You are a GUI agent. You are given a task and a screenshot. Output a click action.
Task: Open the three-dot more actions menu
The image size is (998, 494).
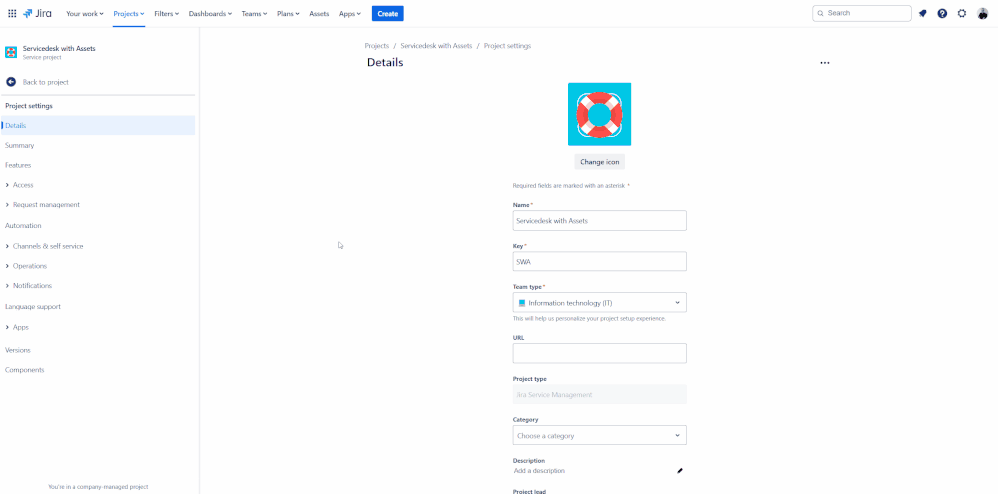click(825, 63)
